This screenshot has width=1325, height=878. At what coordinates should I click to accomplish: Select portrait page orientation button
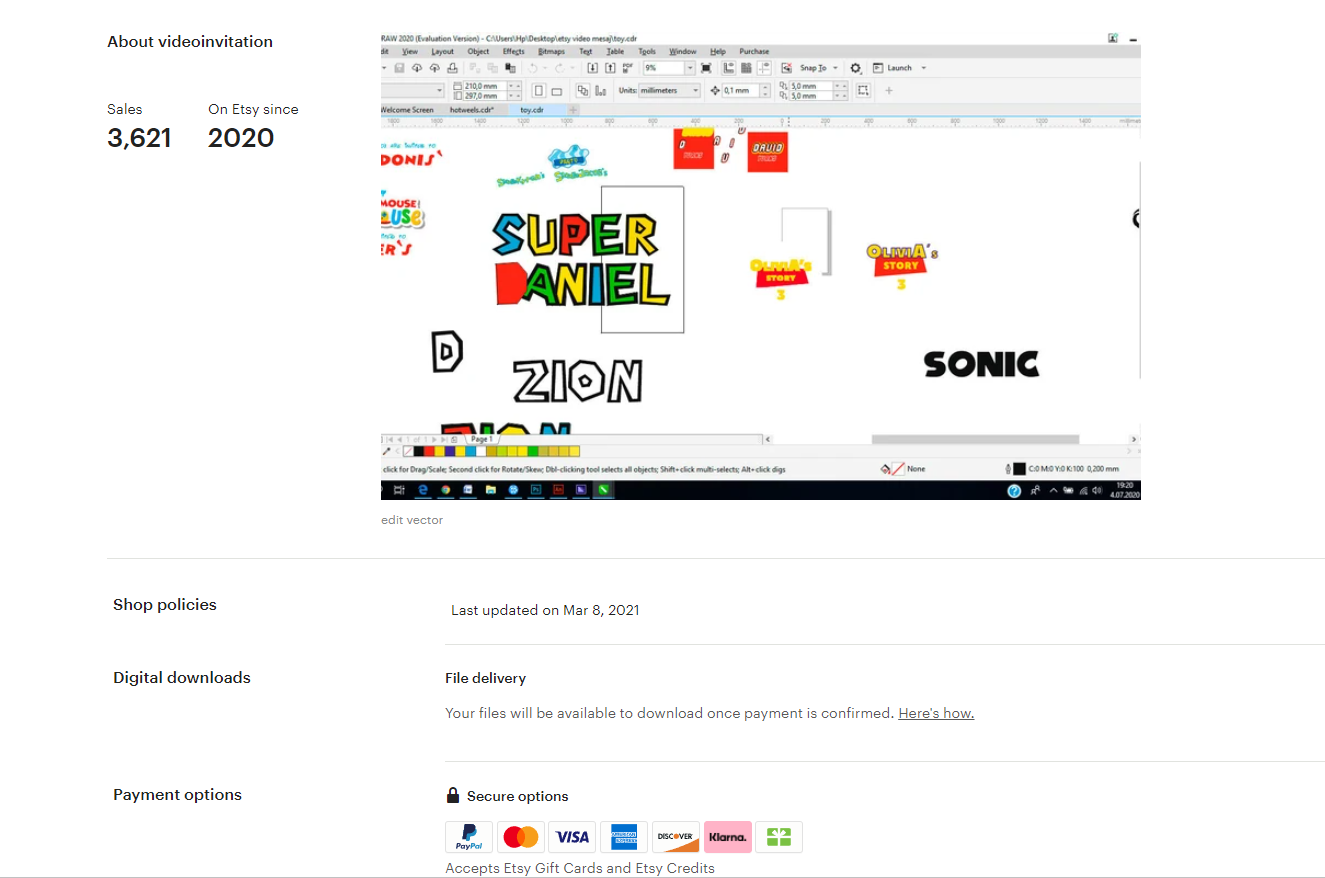pos(539,91)
